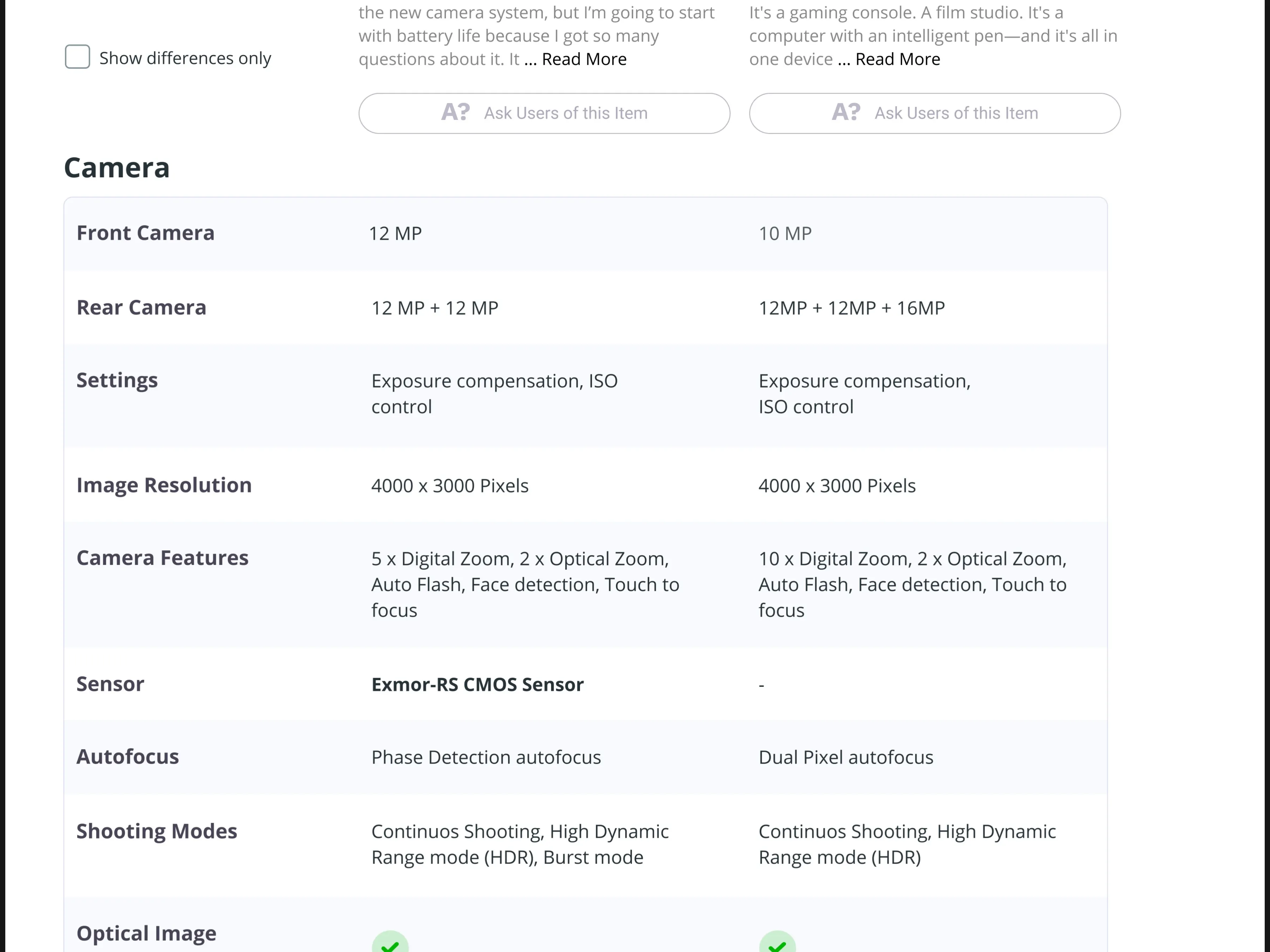Select the Exmor-RS CMOS Sensor value

tap(477, 685)
